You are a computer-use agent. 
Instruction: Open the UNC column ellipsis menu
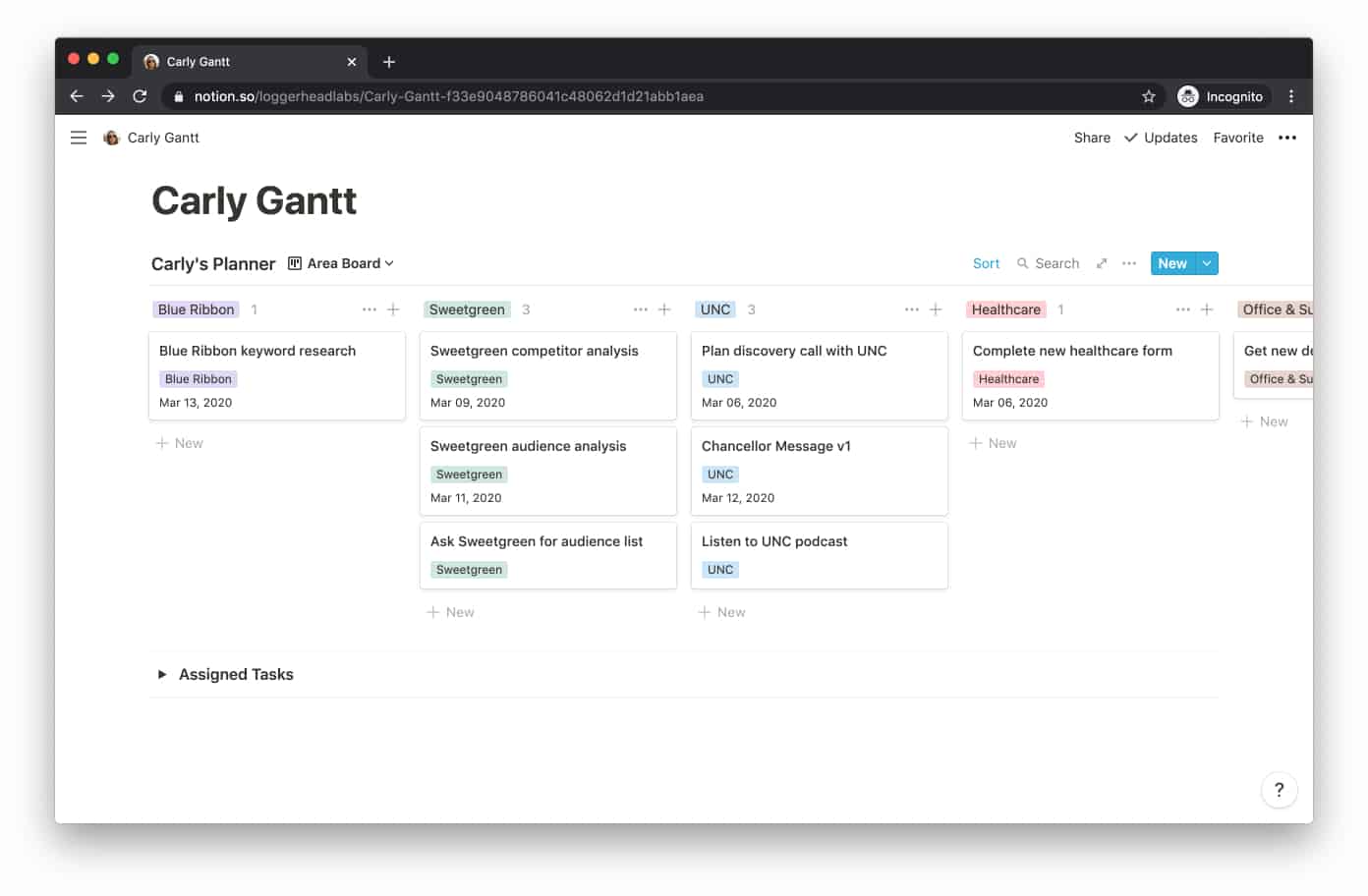[912, 308]
